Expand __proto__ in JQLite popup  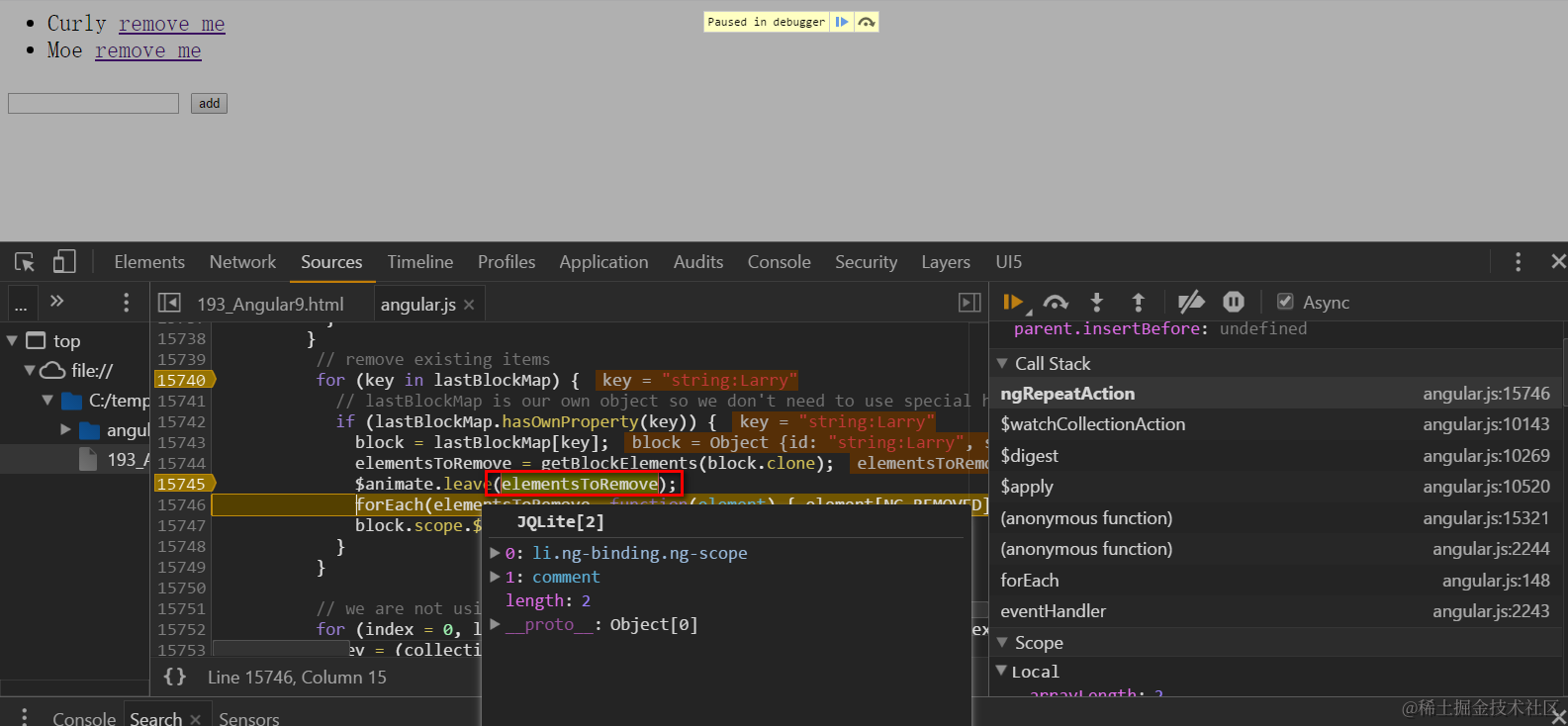click(x=495, y=624)
